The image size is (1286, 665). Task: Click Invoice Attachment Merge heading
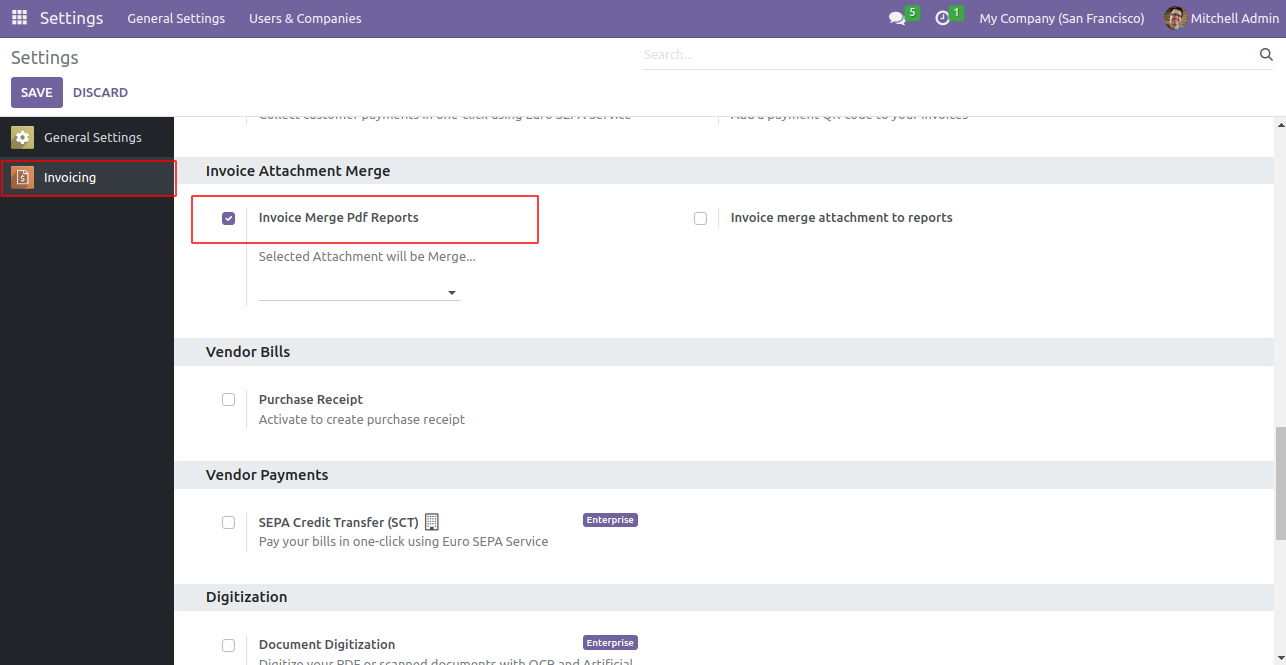click(x=298, y=171)
